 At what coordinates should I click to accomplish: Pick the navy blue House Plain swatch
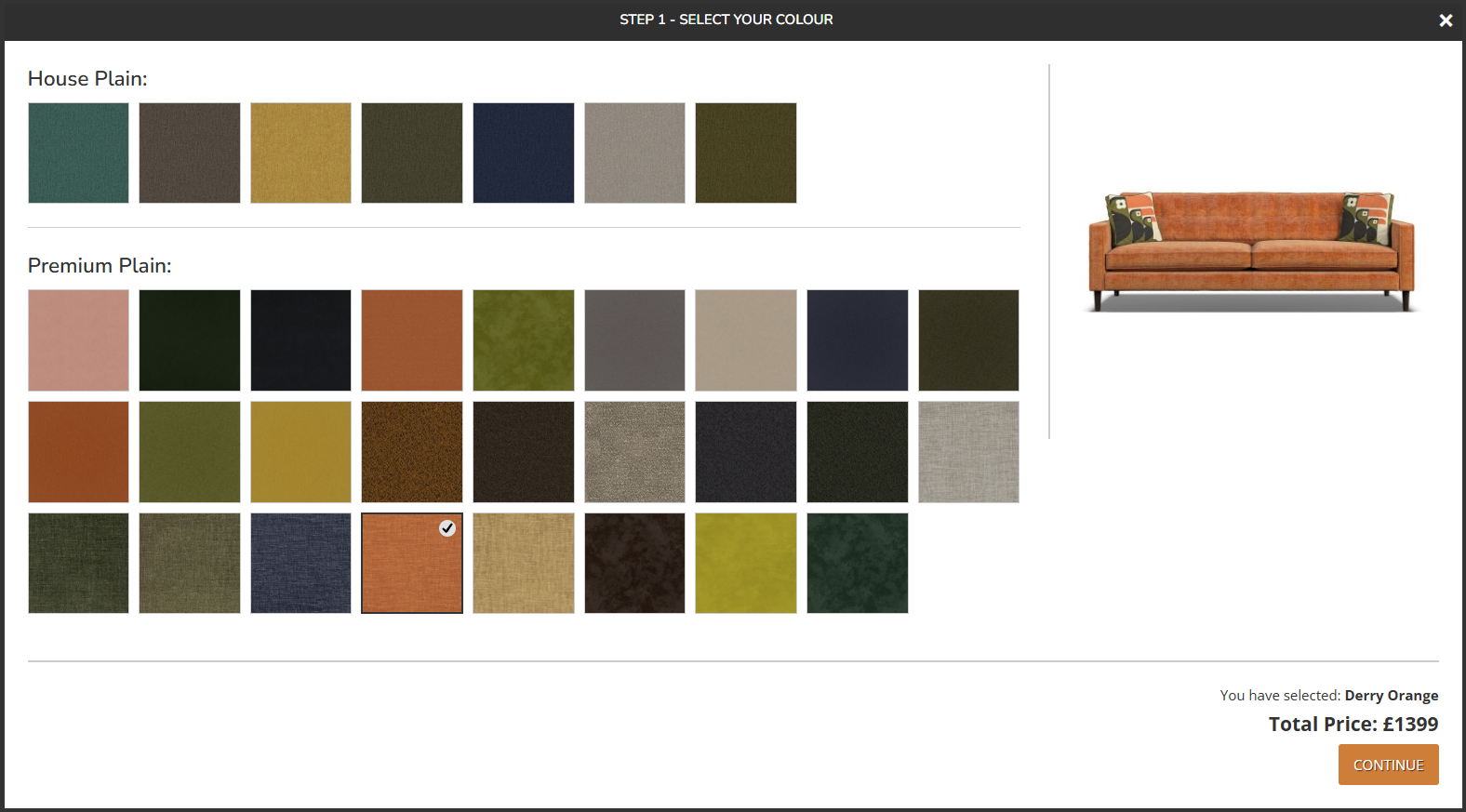tap(523, 153)
